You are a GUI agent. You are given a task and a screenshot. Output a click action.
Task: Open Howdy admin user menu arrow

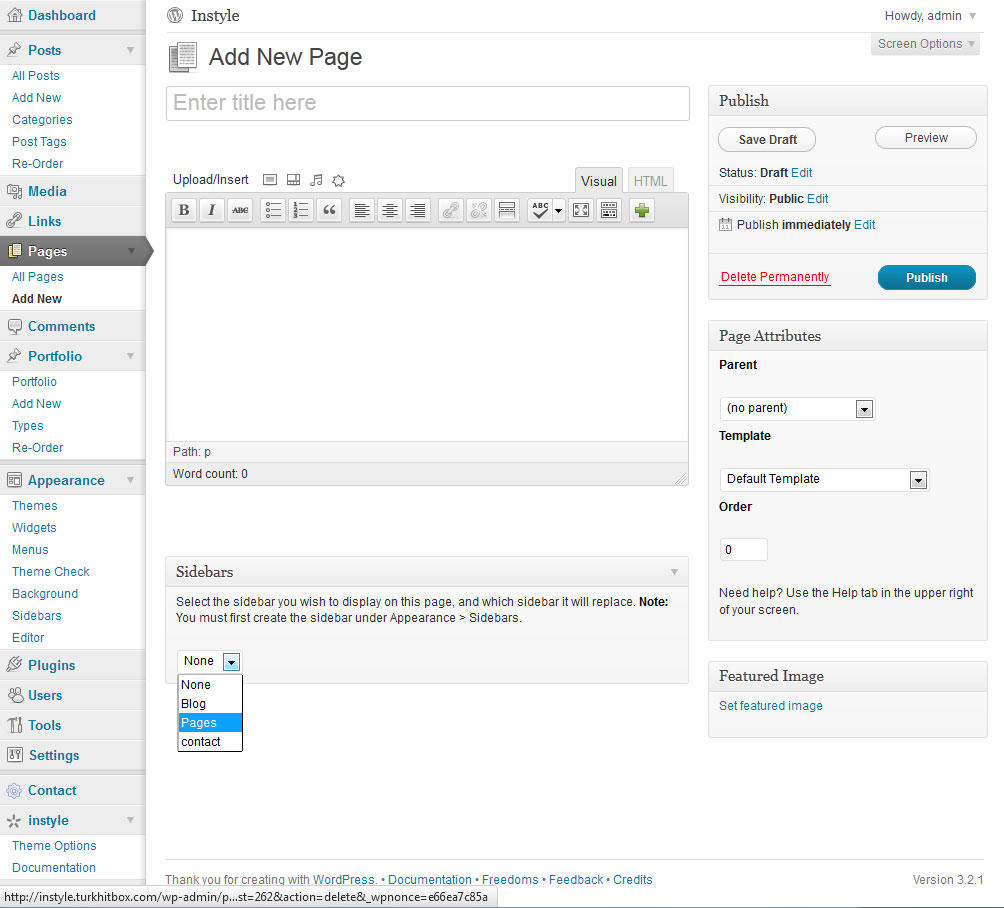tap(972, 16)
